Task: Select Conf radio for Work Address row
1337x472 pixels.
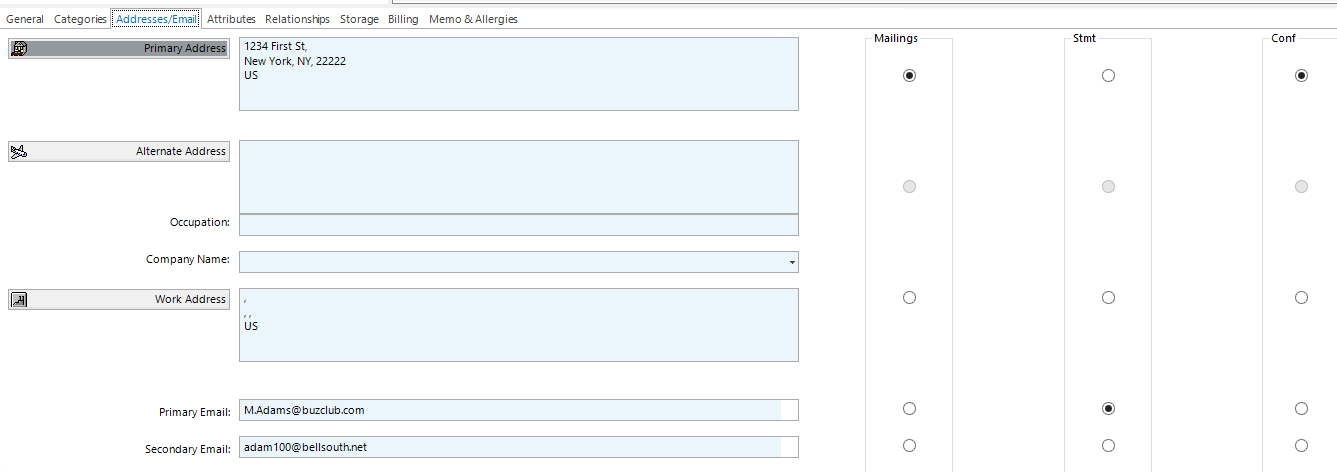Action: pos(1301,298)
